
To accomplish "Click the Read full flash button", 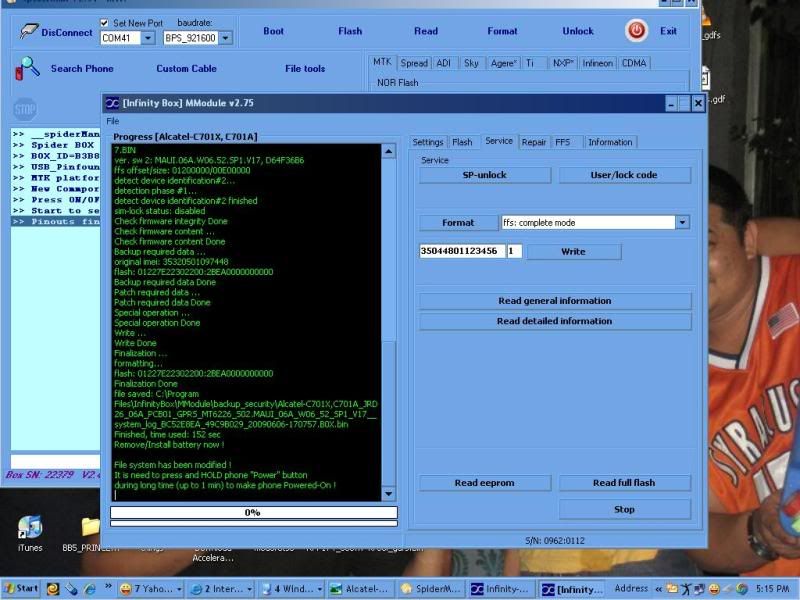I will click(624, 483).
